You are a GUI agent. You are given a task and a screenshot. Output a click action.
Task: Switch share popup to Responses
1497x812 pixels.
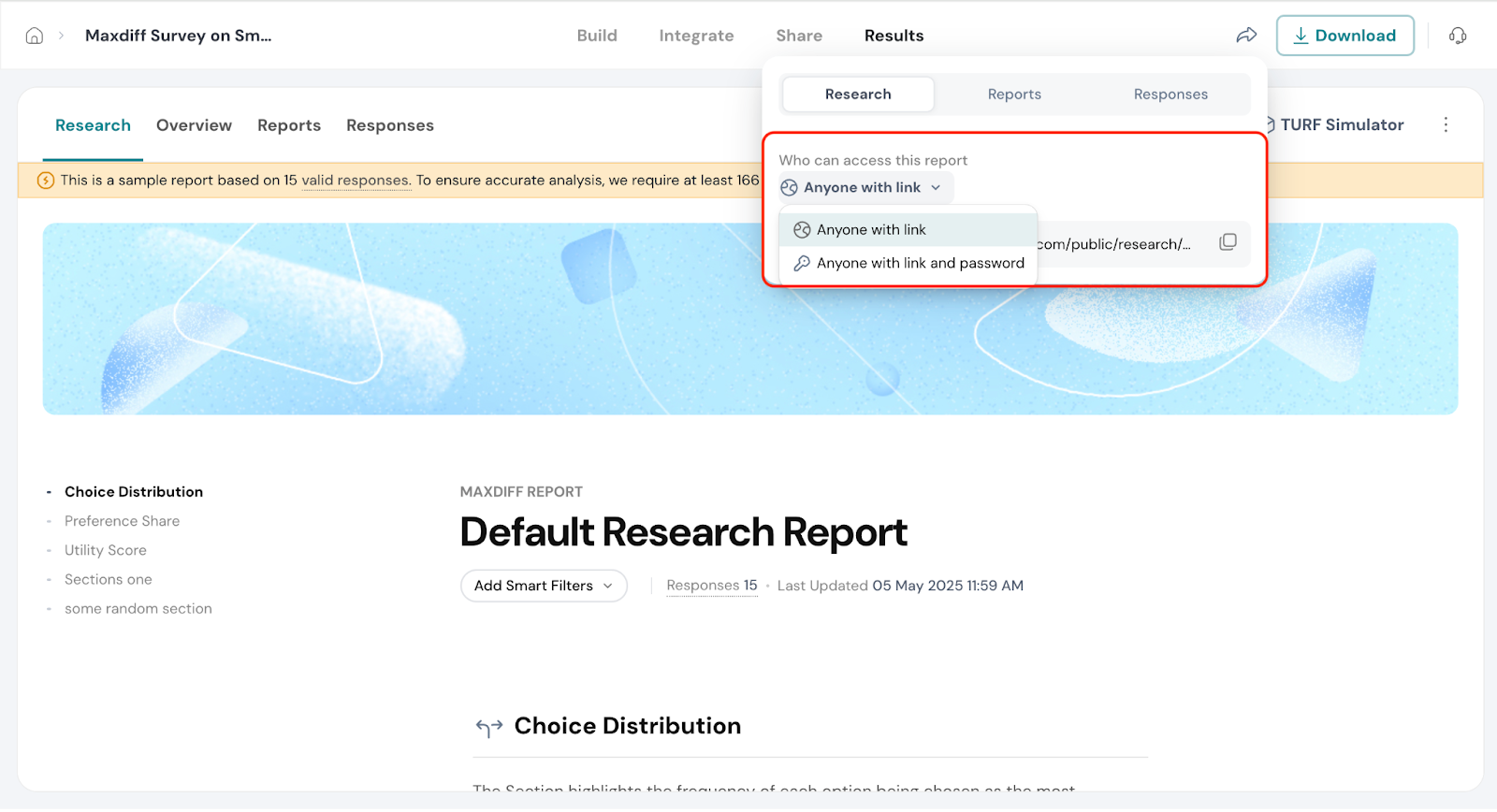point(1170,94)
